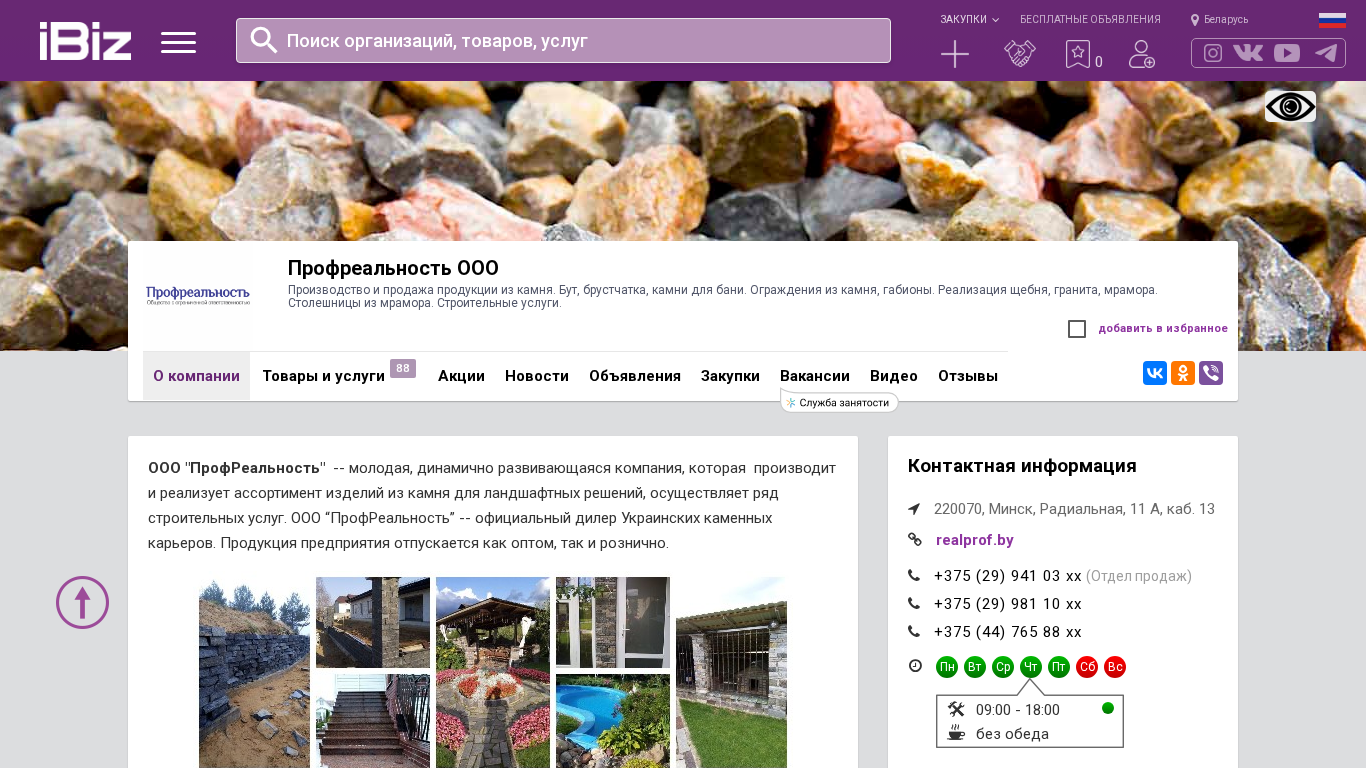
Task: Click the working hours '09:00 - 18:00'
Action: [x=1018, y=710]
